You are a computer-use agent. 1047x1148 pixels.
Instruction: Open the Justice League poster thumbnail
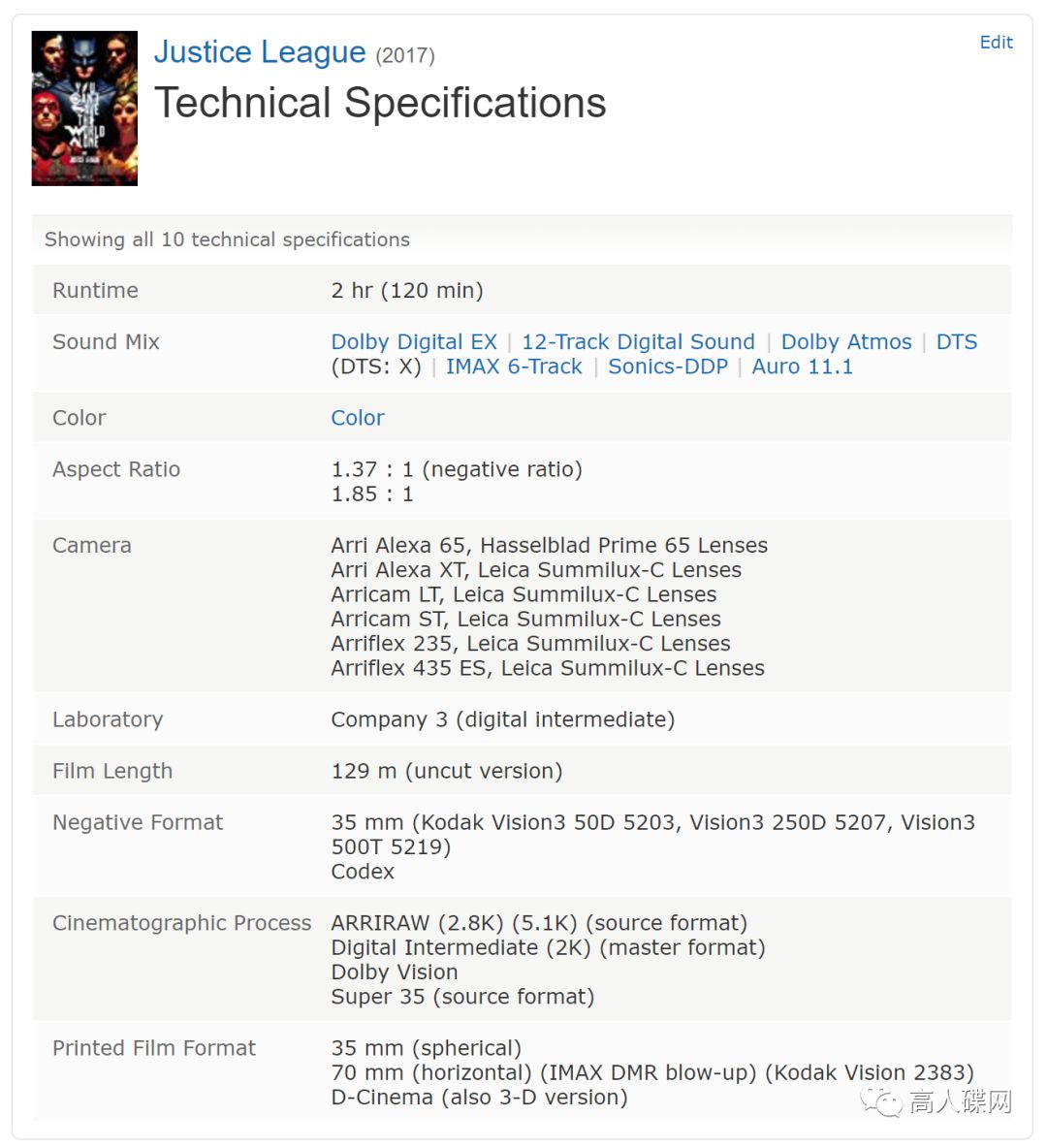point(84,109)
